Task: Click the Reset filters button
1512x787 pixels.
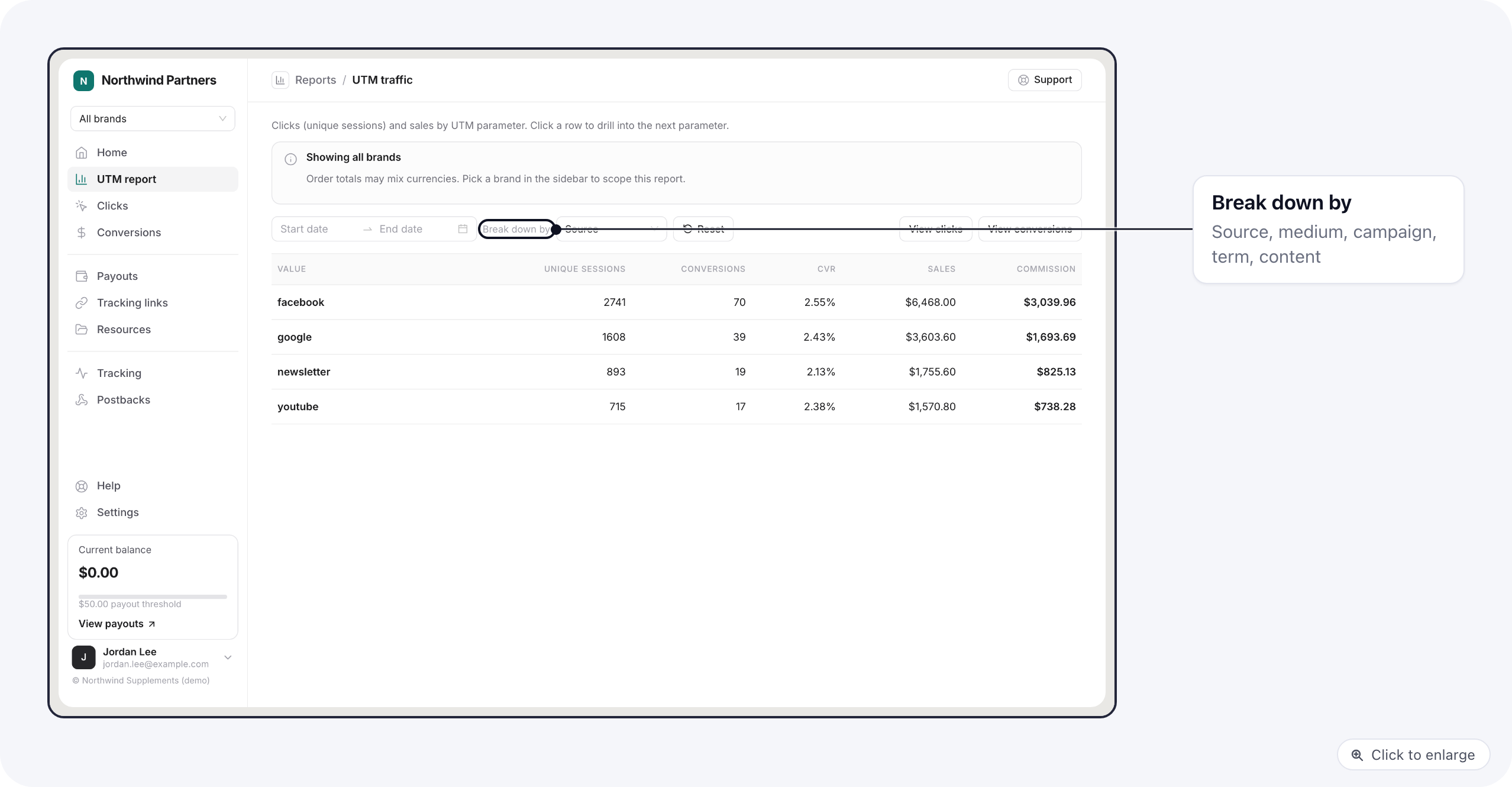Action: point(703,229)
